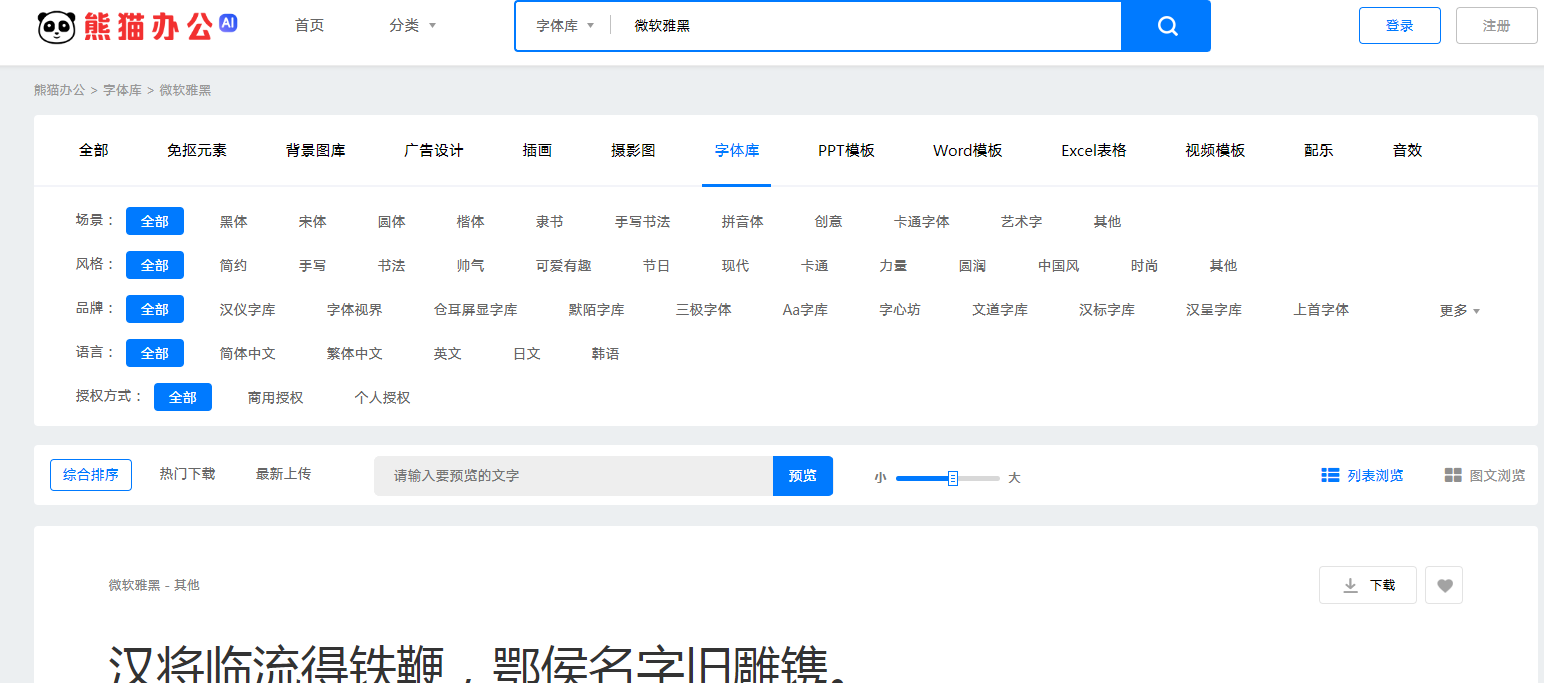
Task: Sort results by 热门下载
Action: pyautogui.click(x=187, y=474)
